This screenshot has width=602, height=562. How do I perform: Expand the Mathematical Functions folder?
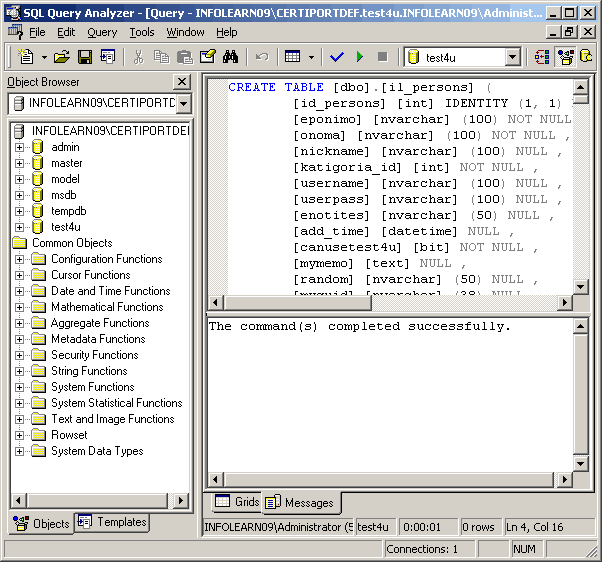[19, 307]
